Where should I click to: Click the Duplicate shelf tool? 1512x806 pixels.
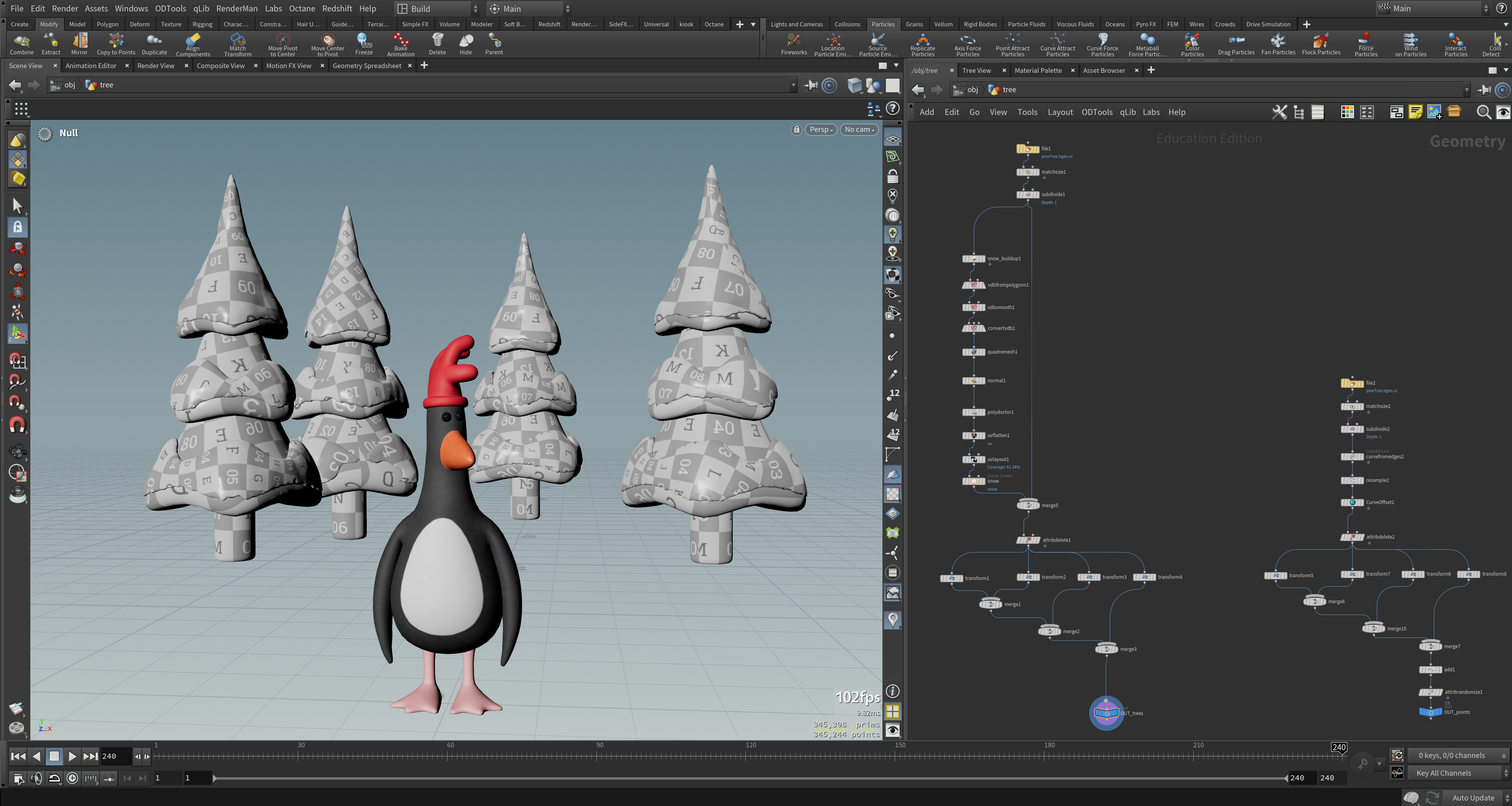(154, 44)
